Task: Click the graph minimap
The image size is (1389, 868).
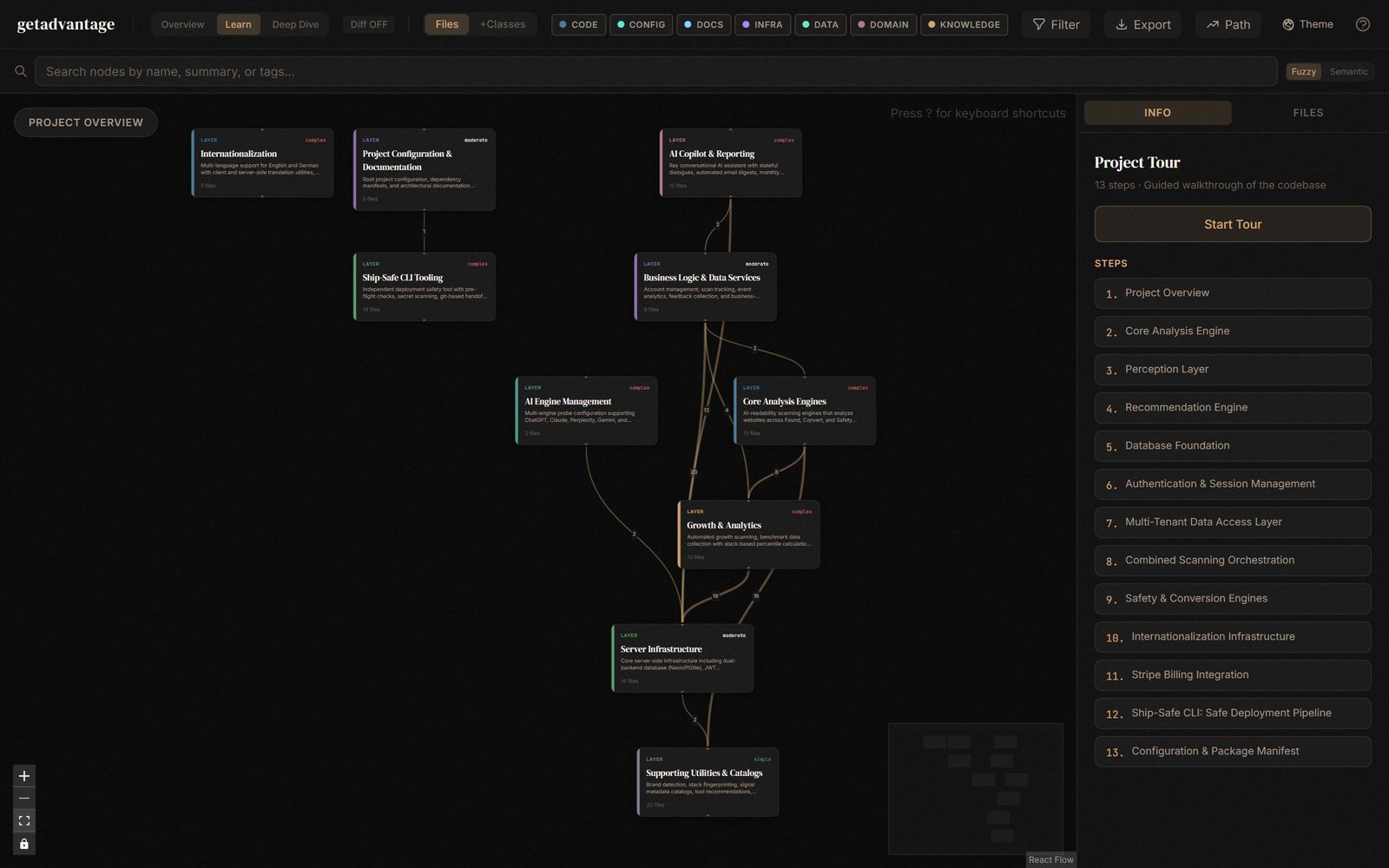Action: click(976, 789)
